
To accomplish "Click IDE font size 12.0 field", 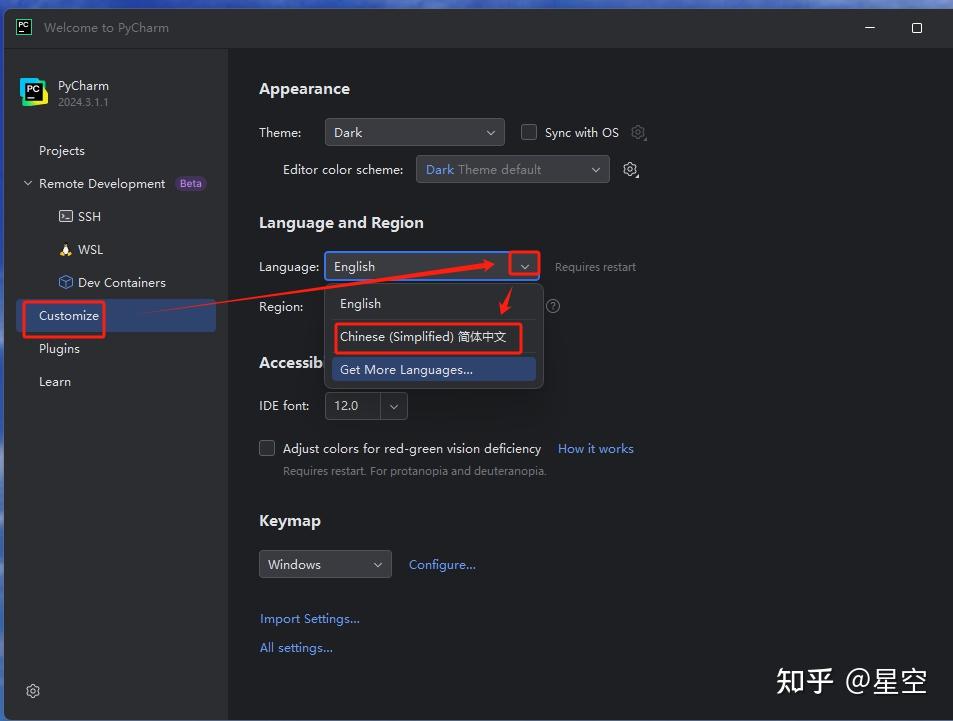I will click(x=353, y=405).
